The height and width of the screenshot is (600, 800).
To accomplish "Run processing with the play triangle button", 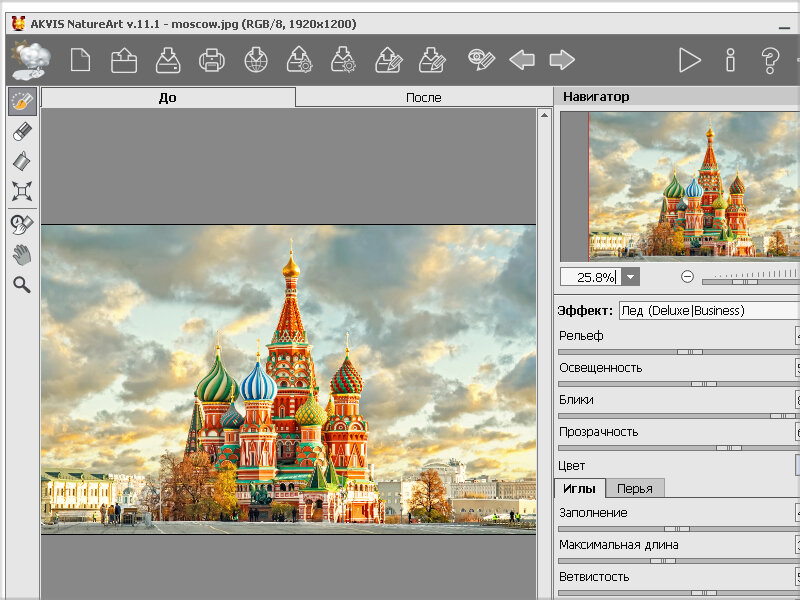I will pos(690,60).
